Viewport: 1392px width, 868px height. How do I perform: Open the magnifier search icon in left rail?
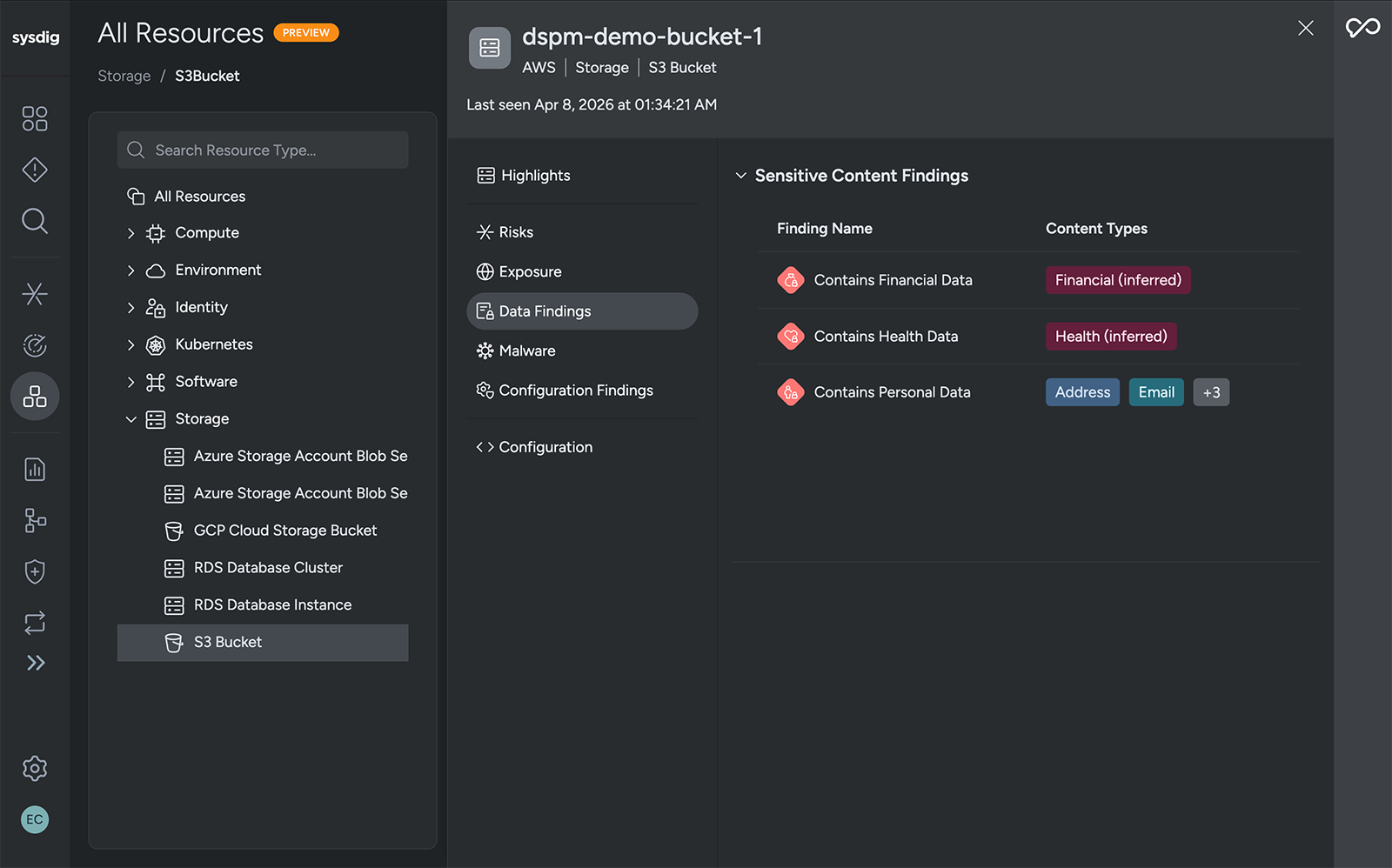[35, 221]
